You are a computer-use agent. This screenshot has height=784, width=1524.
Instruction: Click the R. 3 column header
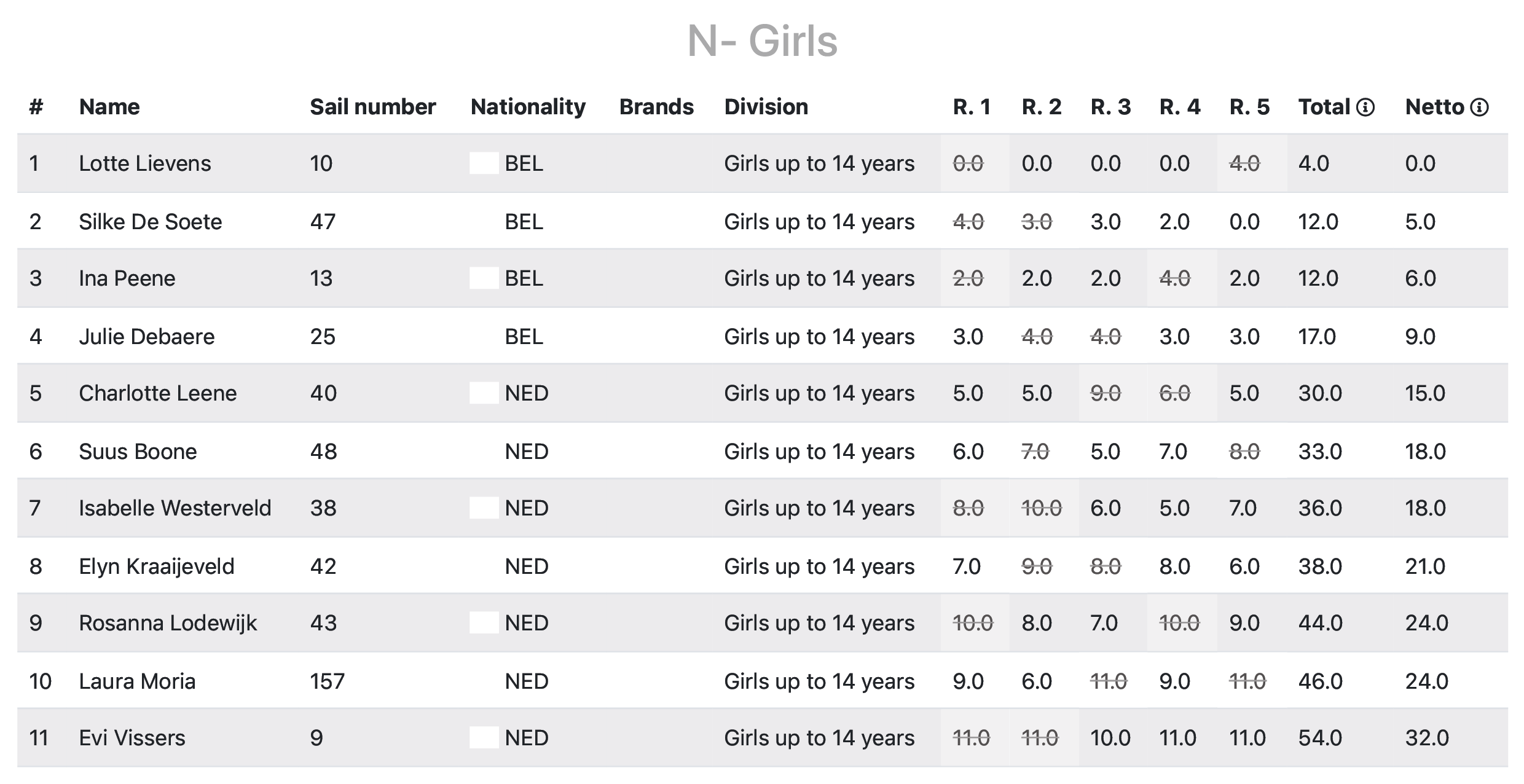[x=1110, y=107]
